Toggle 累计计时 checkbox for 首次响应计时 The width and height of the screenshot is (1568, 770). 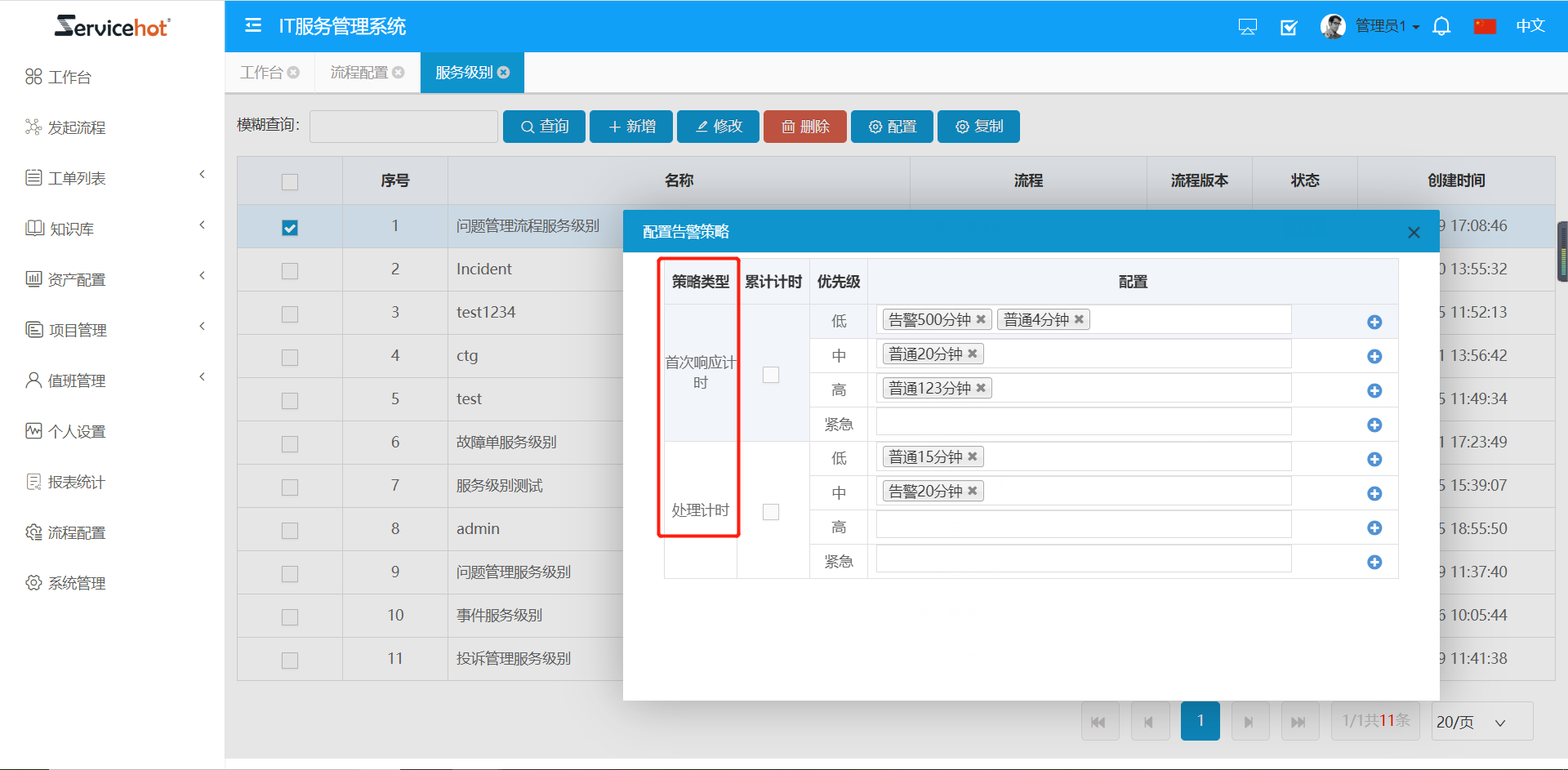[770, 375]
